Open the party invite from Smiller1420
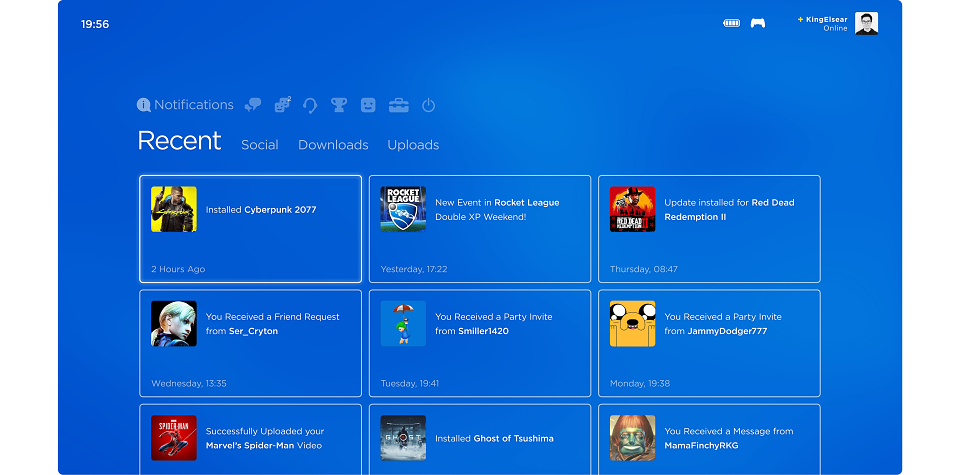Image resolution: width=960 pixels, height=475 pixels. coord(480,343)
